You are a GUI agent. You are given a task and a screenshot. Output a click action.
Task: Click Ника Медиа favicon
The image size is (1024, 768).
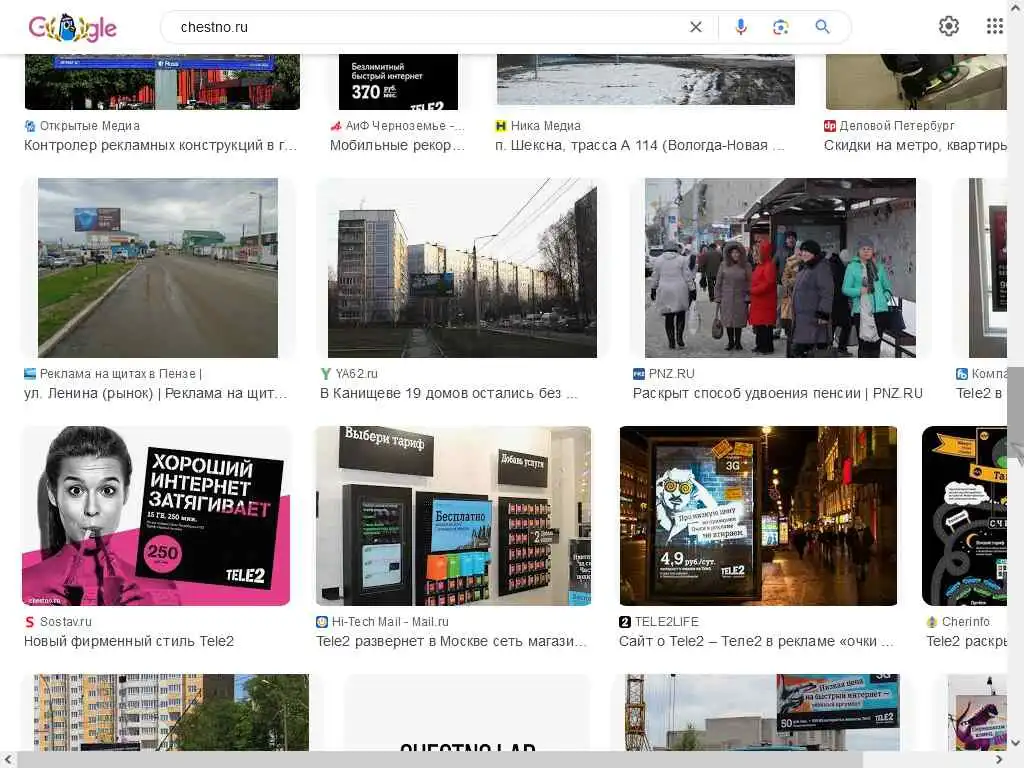[501, 125]
